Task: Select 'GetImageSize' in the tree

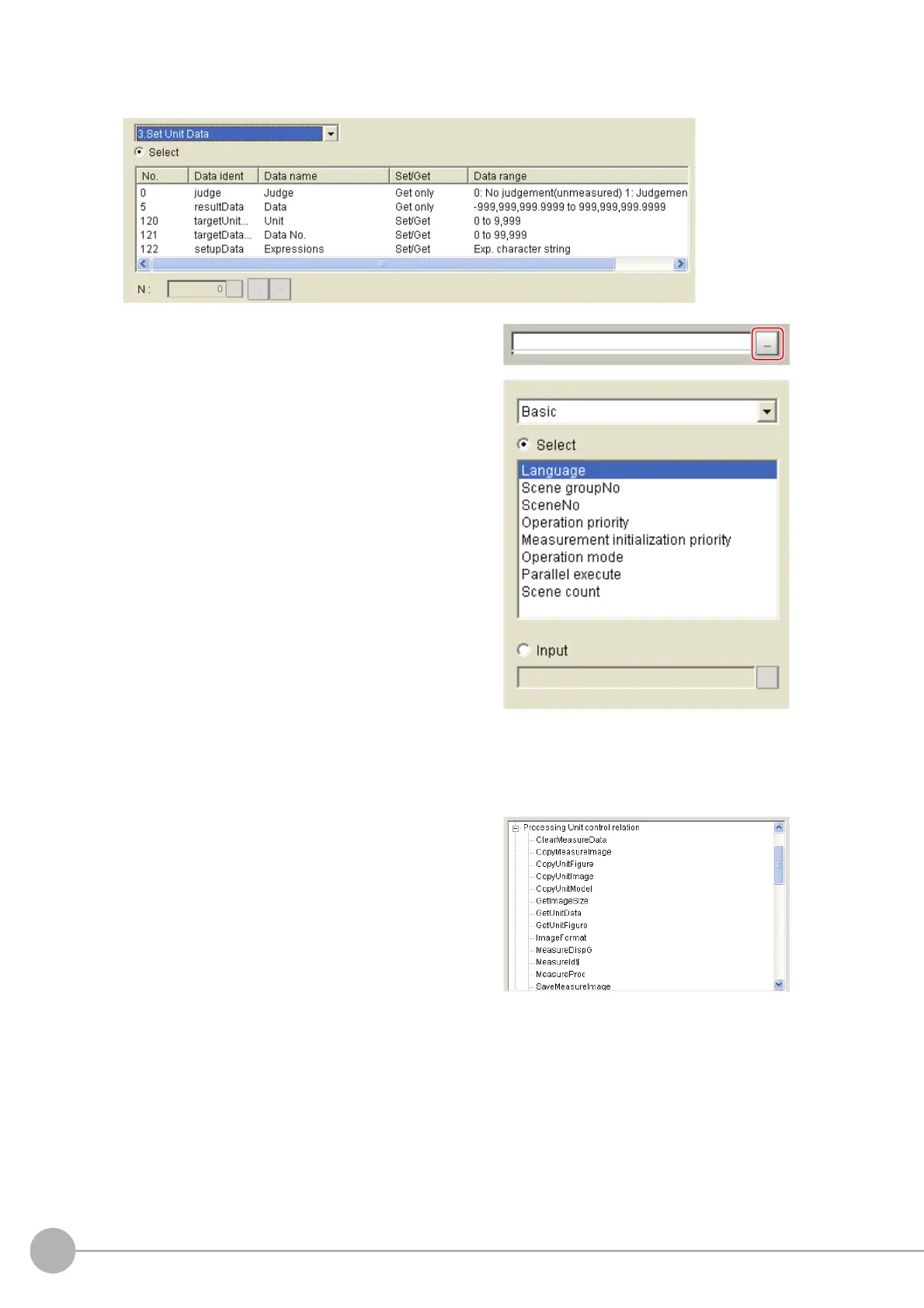Action: [561, 901]
